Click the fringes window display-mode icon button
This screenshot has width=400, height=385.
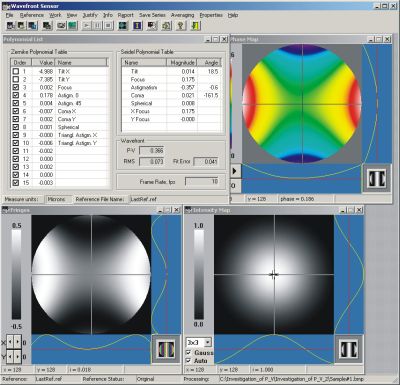[x=166, y=349]
